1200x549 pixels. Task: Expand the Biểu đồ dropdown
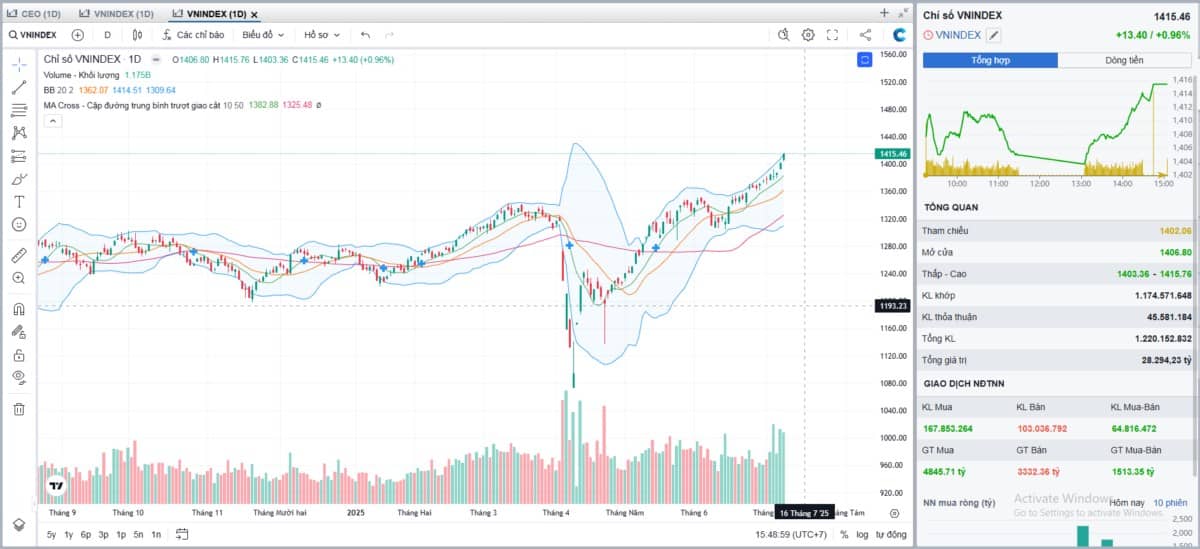[264, 34]
